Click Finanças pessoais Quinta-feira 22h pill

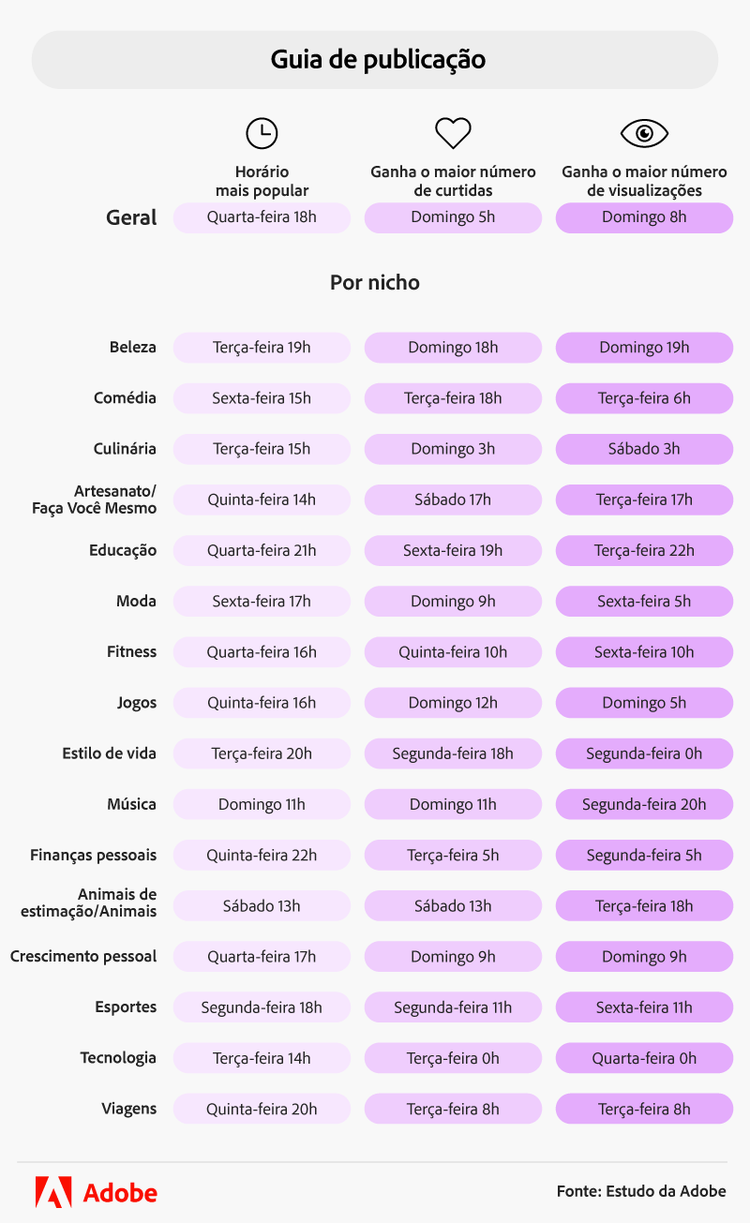coord(262,856)
